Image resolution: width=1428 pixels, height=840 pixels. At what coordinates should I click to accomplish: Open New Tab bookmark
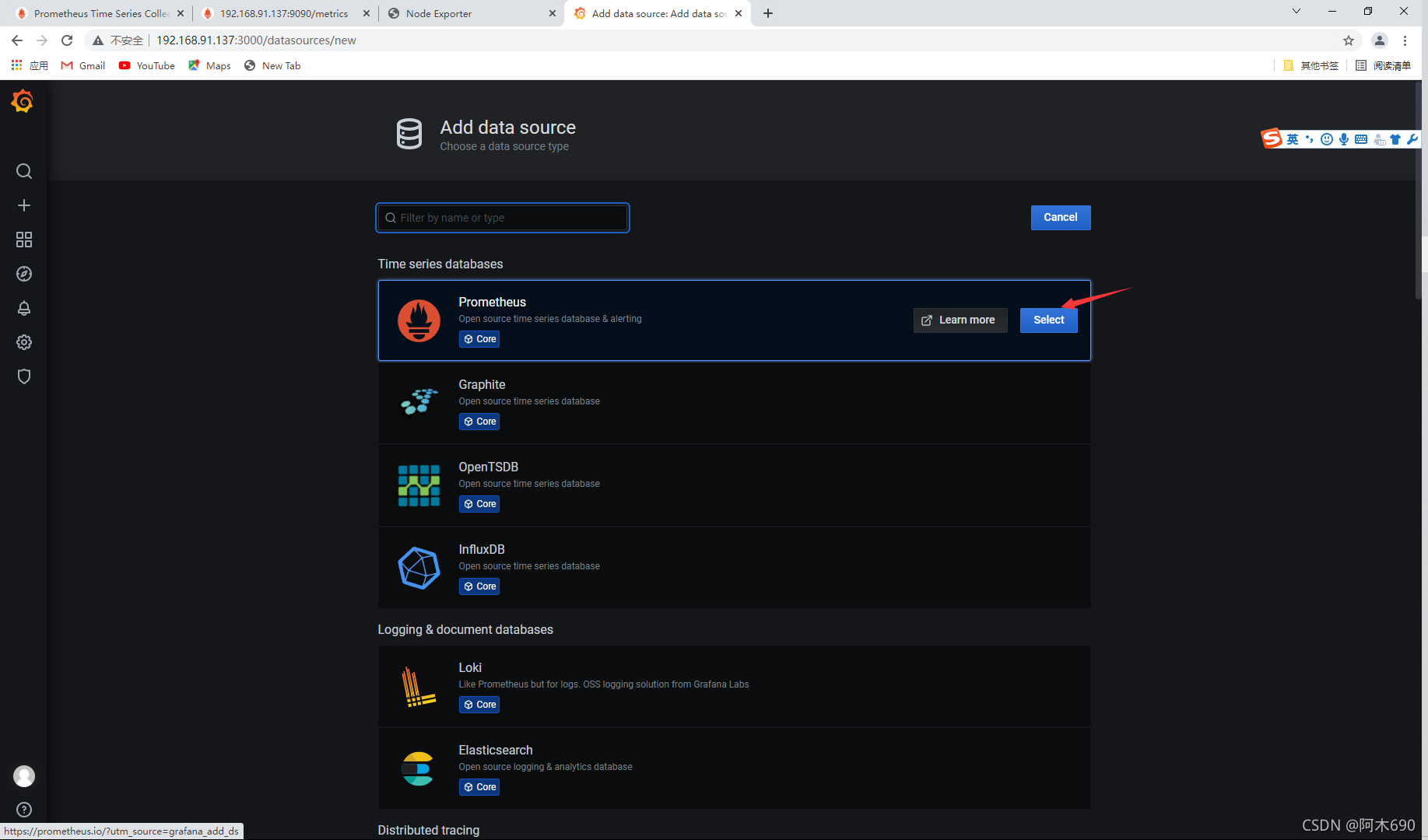pyautogui.click(x=272, y=65)
